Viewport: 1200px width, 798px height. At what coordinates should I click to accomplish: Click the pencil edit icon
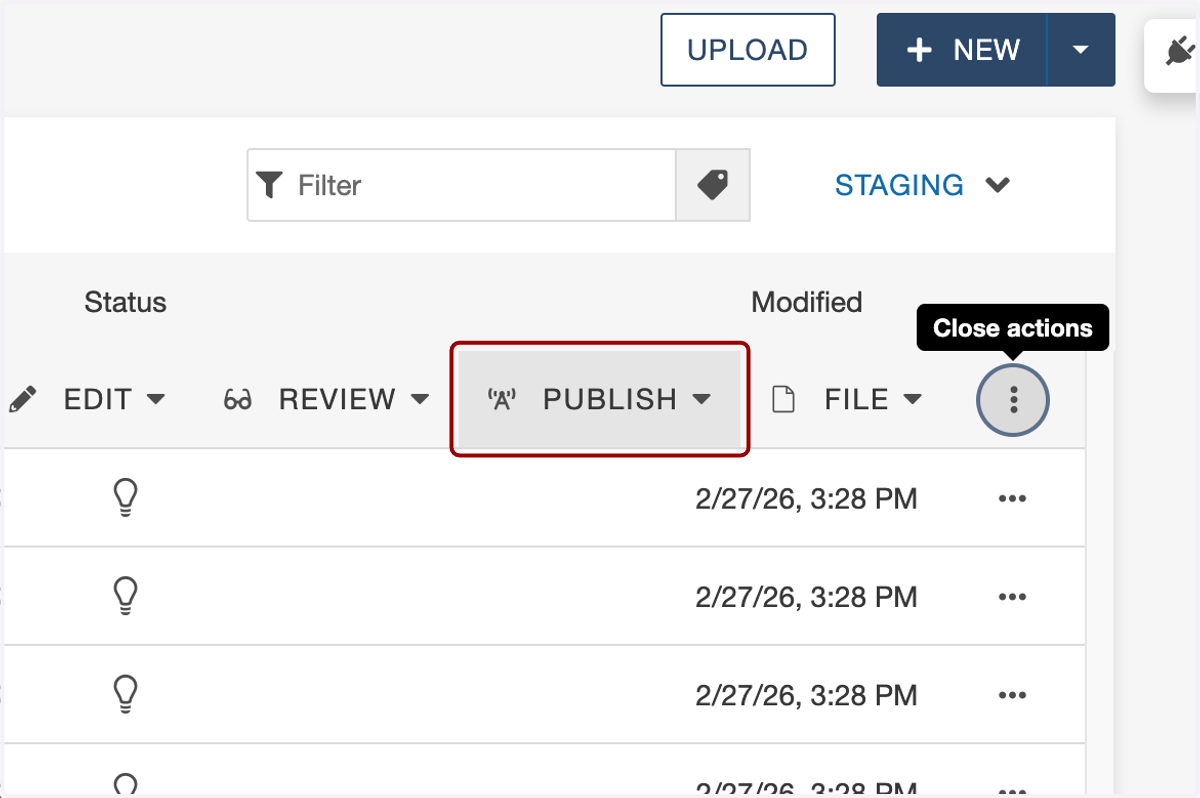coord(22,399)
